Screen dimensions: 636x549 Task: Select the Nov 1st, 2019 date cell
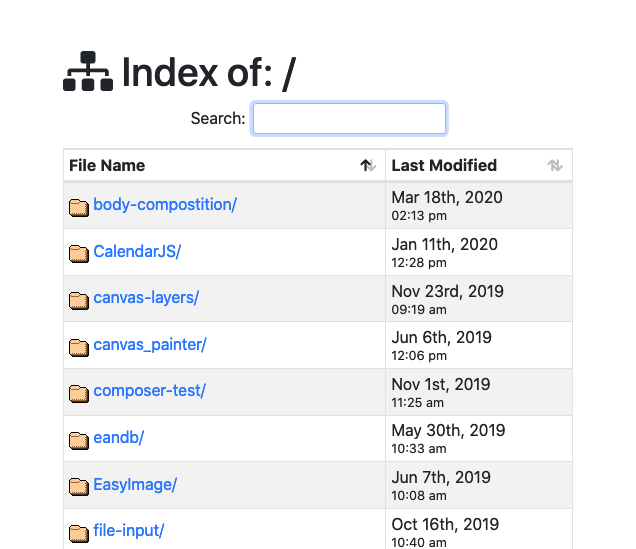[479, 392]
